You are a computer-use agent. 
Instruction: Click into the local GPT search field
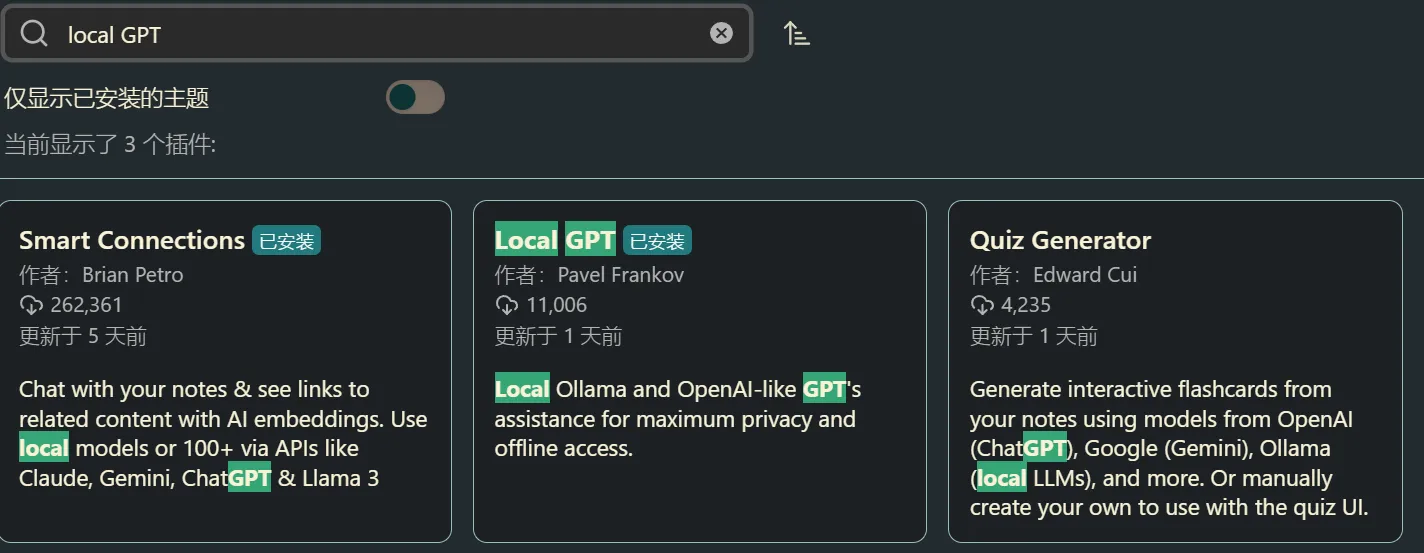377,34
